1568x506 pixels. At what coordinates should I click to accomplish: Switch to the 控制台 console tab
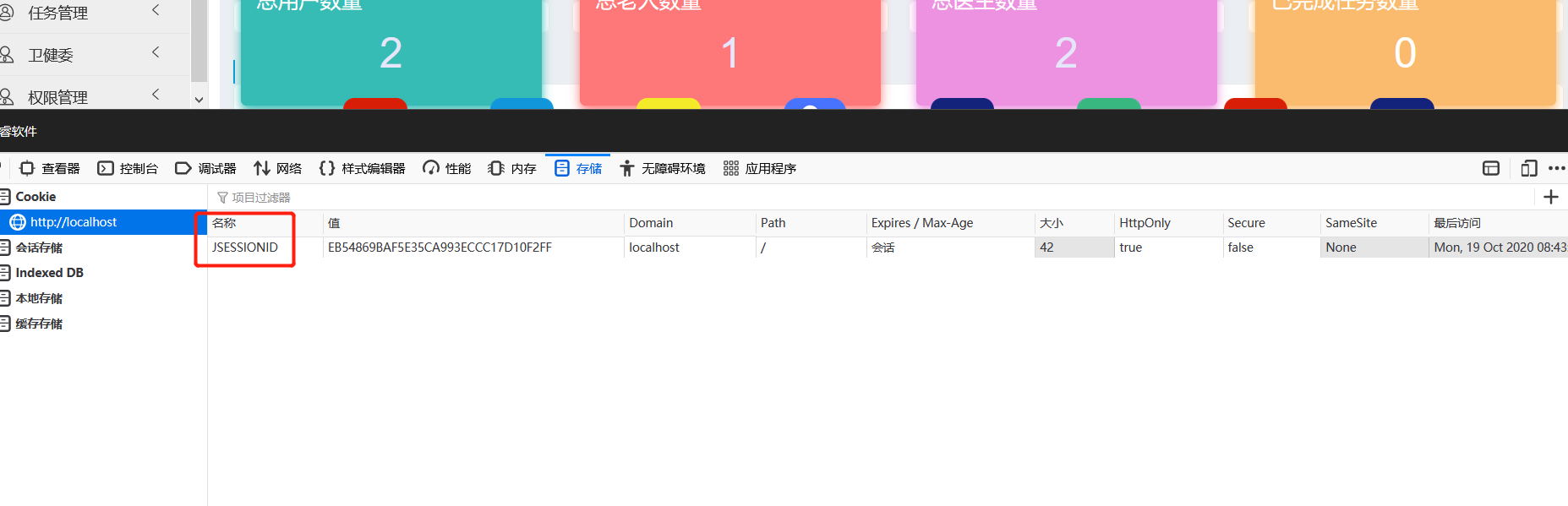click(128, 168)
